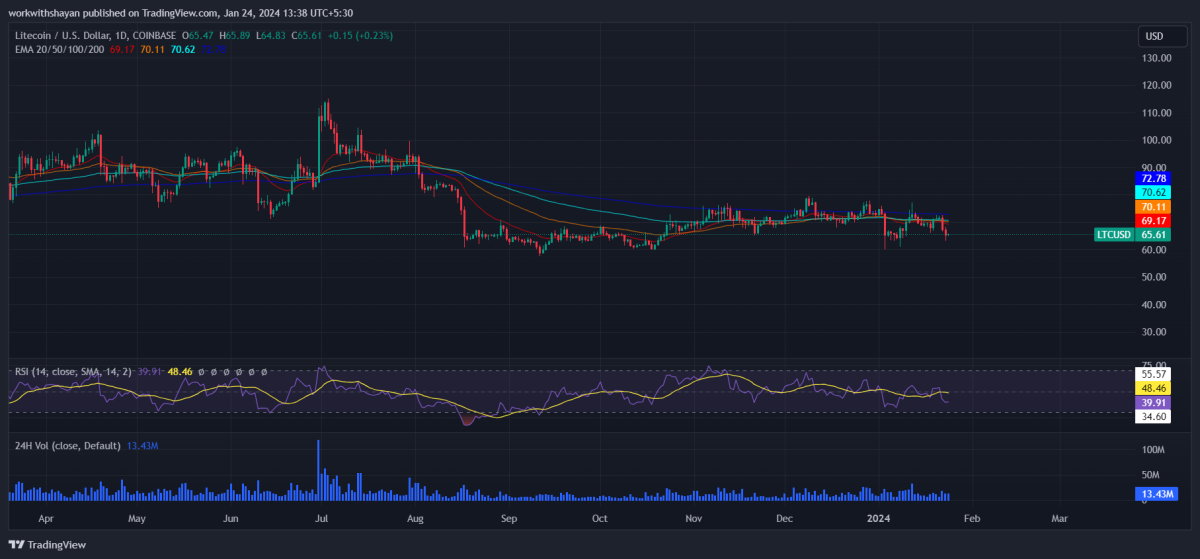Click the EMA 20/50/100/200 indicator legend
Image resolution: width=1200 pixels, height=559 pixels.
60,48
